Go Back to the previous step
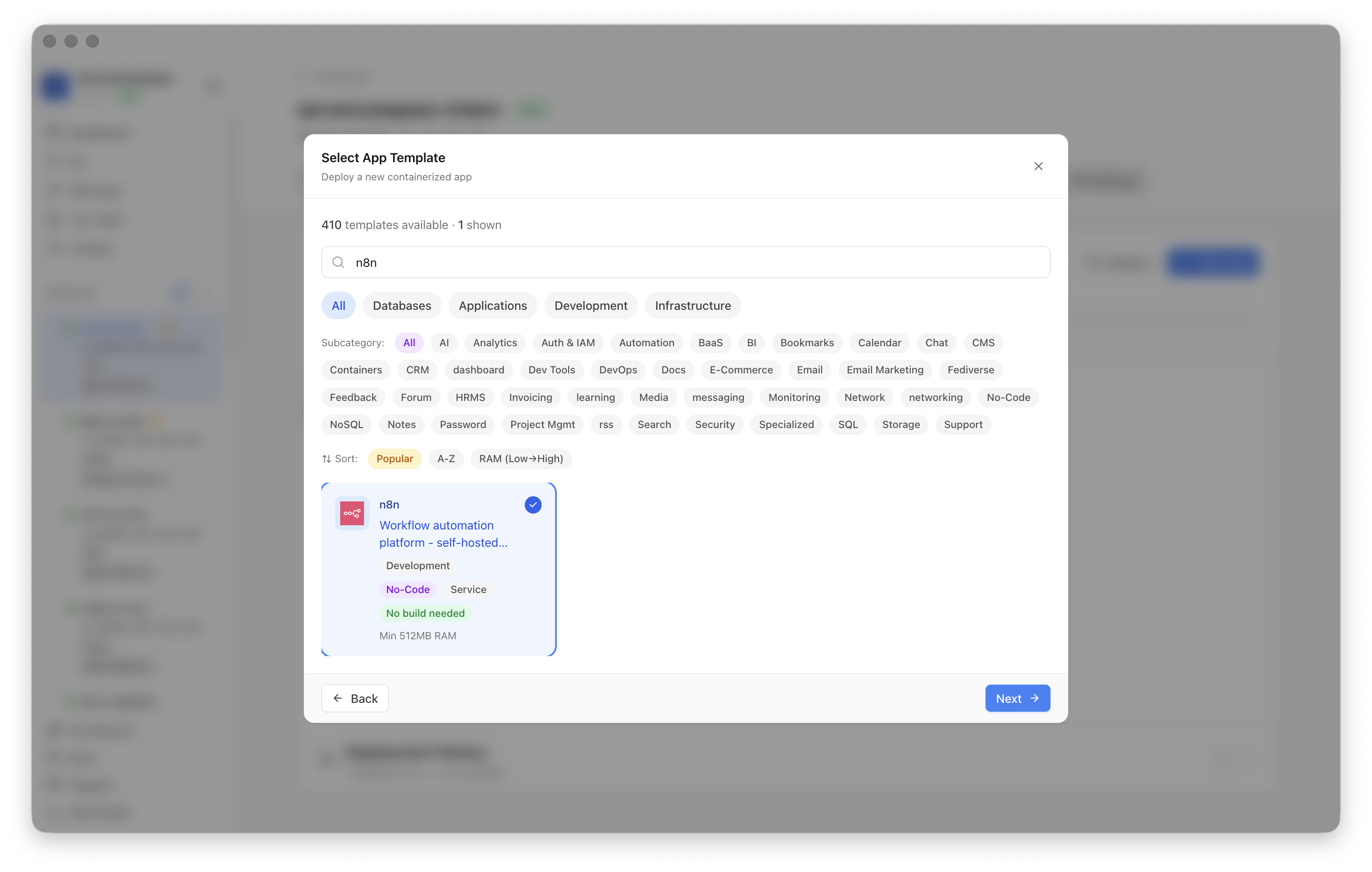Screen dimensions: 1372x872 pos(354,698)
